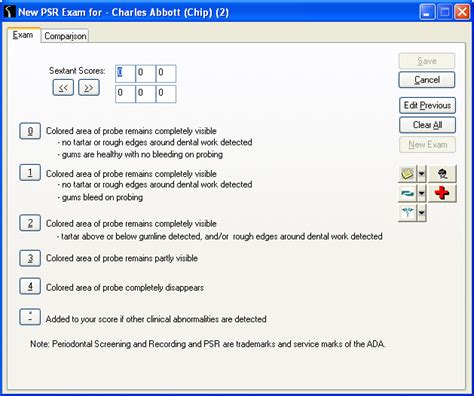The image size is (474, 396).
Task: Click the red medical cross icon
Action: [x=442, y=193]
